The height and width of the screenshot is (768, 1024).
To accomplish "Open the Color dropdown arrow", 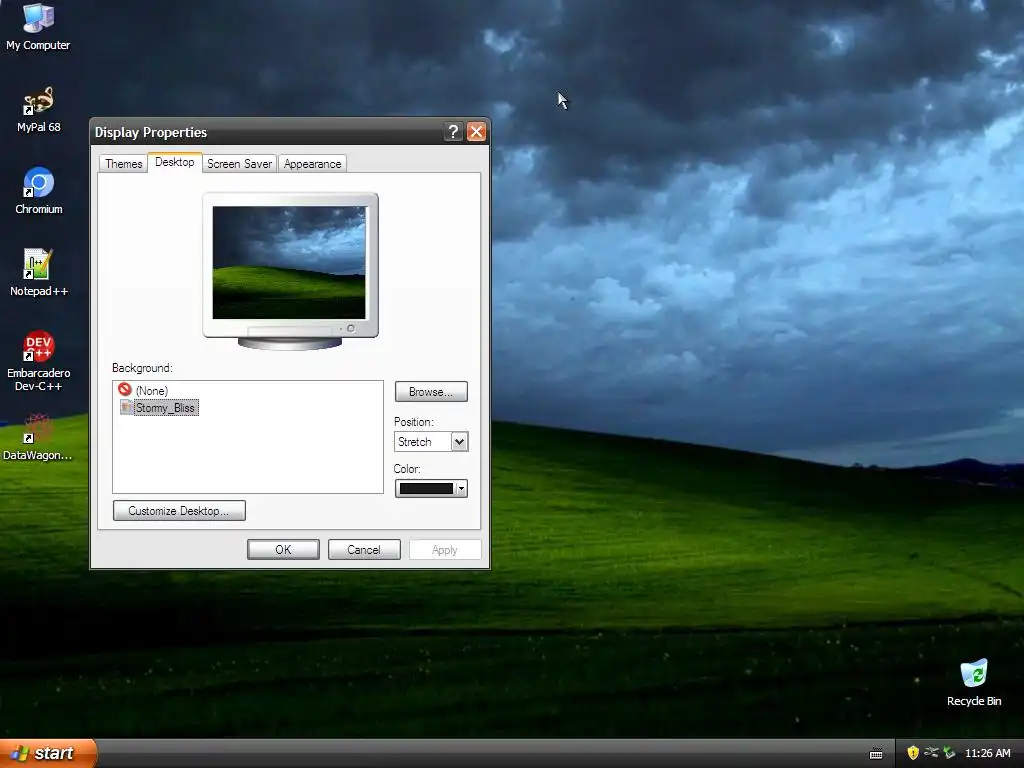I will 462,488.
